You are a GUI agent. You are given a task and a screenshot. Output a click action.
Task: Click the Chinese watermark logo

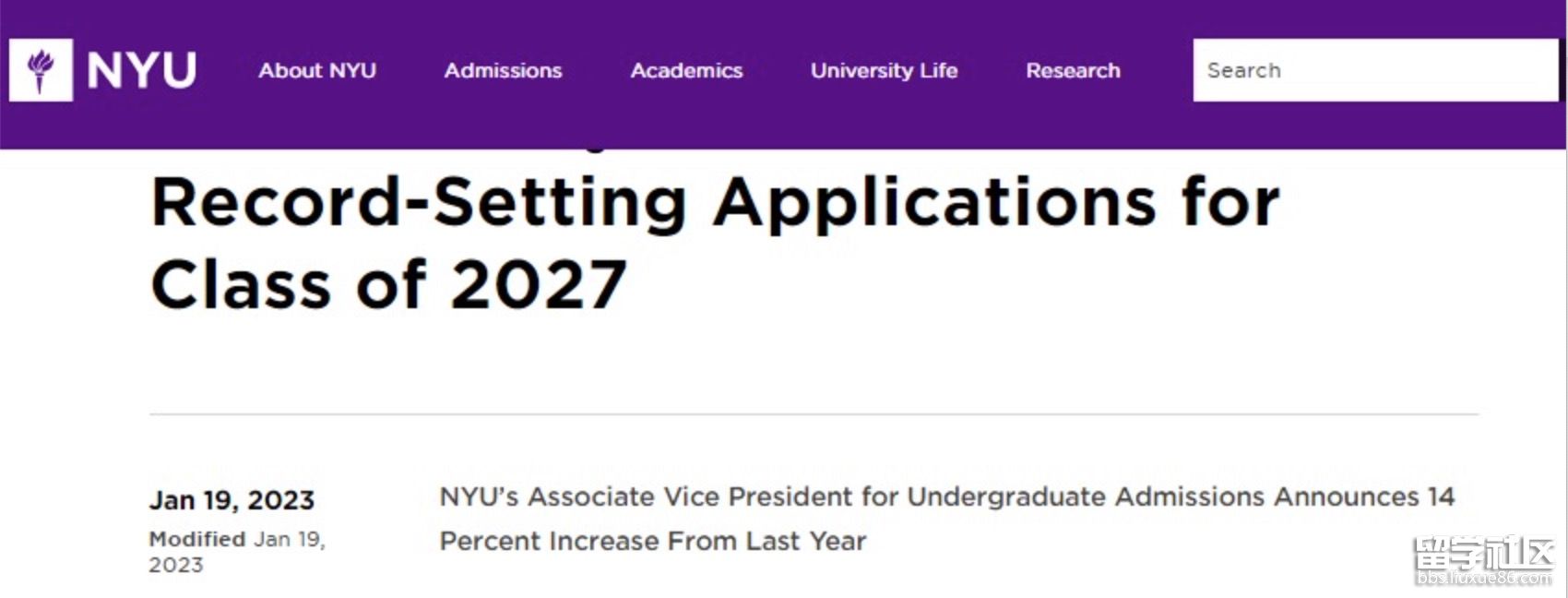coord(1483,554)
